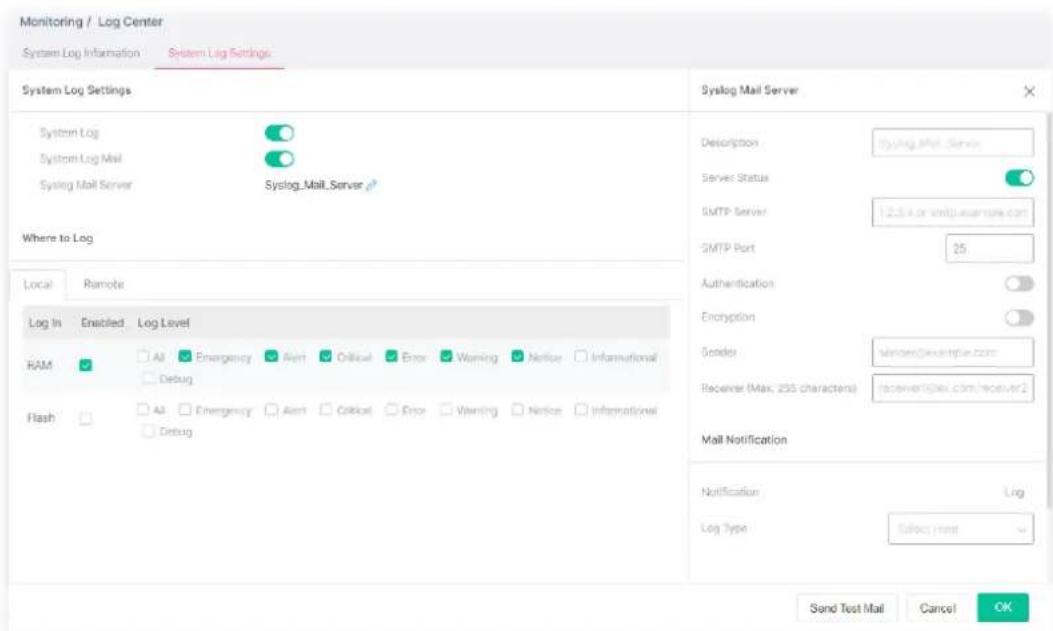Check Flash Emergency log level
Screen dimensions: 1053x631
click(x=185, y=409)
